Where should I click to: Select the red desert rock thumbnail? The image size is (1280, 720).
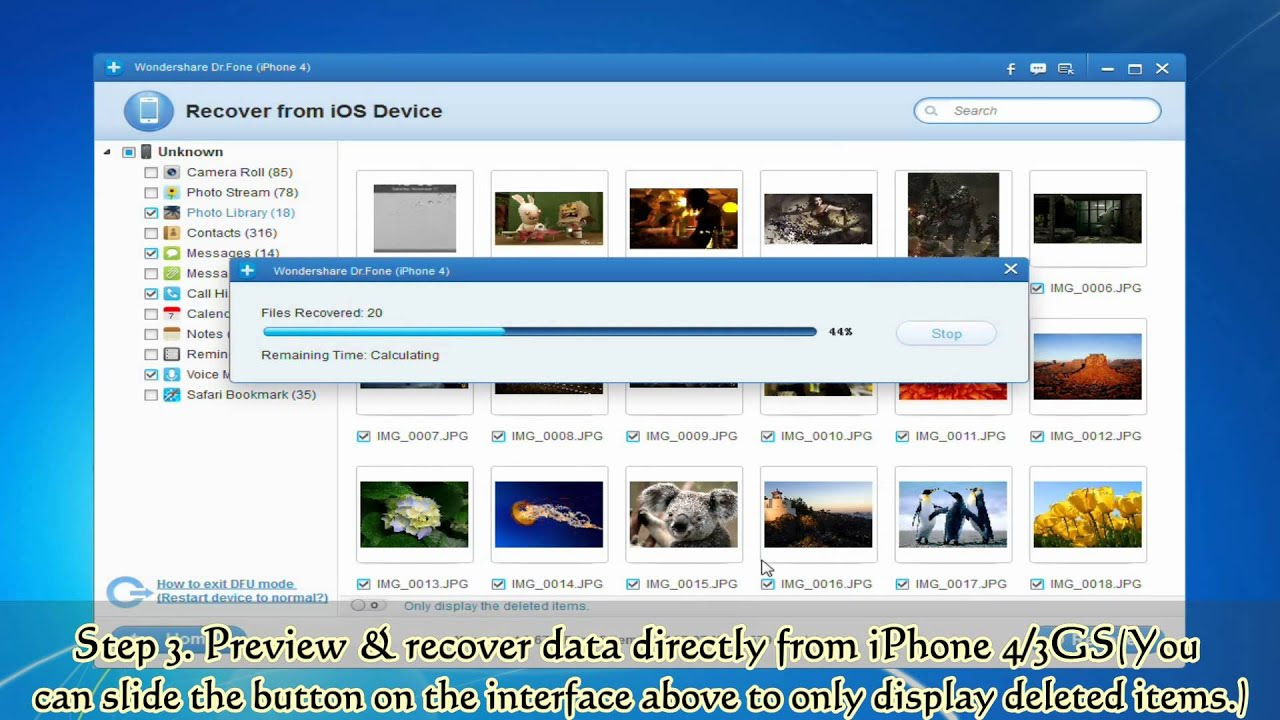[x=1088, y=367]
